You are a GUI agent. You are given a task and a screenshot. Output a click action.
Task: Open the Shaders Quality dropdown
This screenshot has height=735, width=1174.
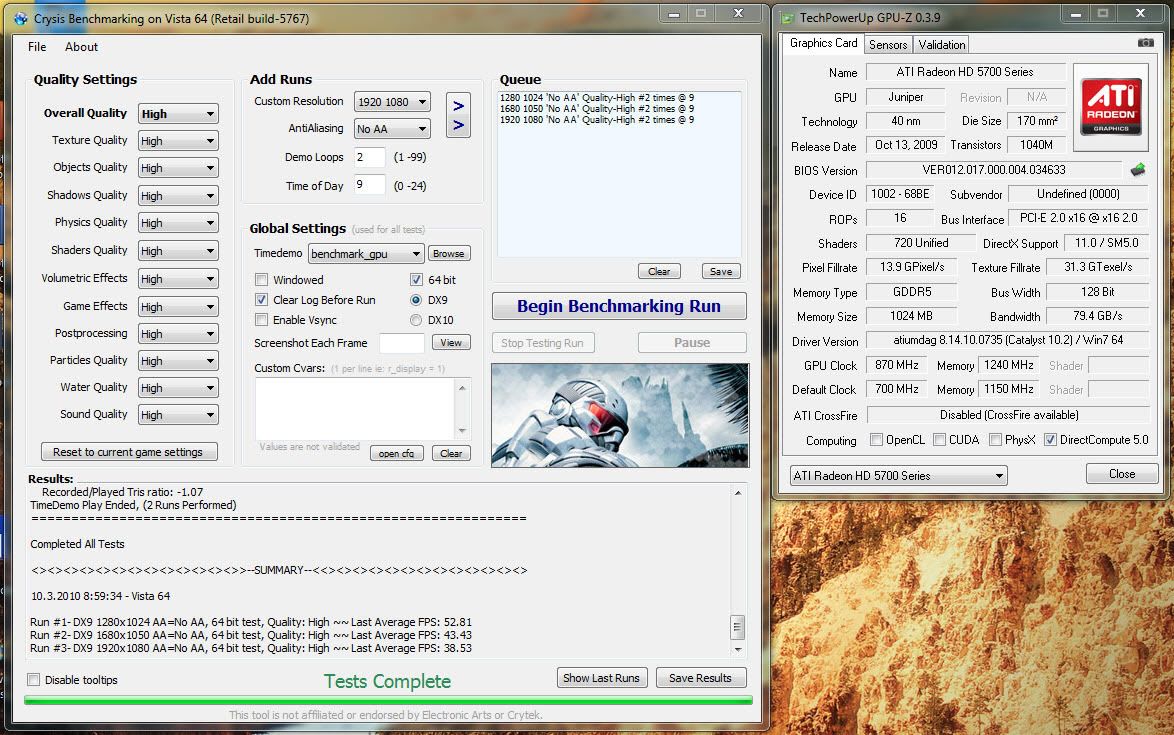(x=178, y=251)
